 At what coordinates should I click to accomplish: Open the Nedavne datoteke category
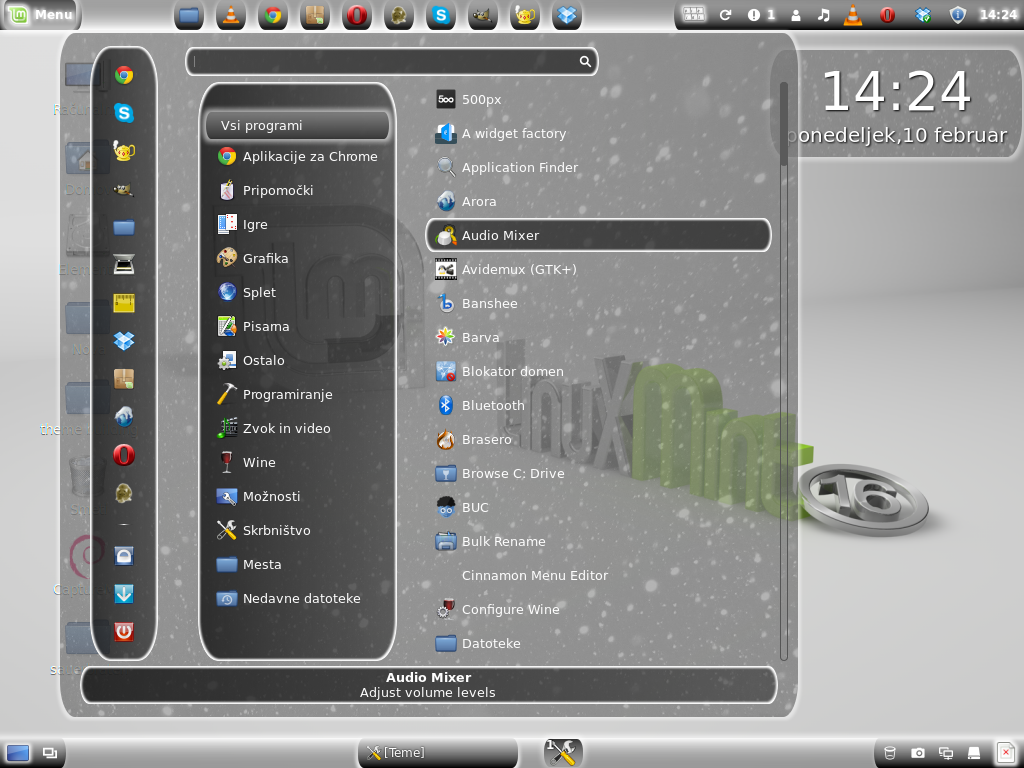[x=298, y=598]
